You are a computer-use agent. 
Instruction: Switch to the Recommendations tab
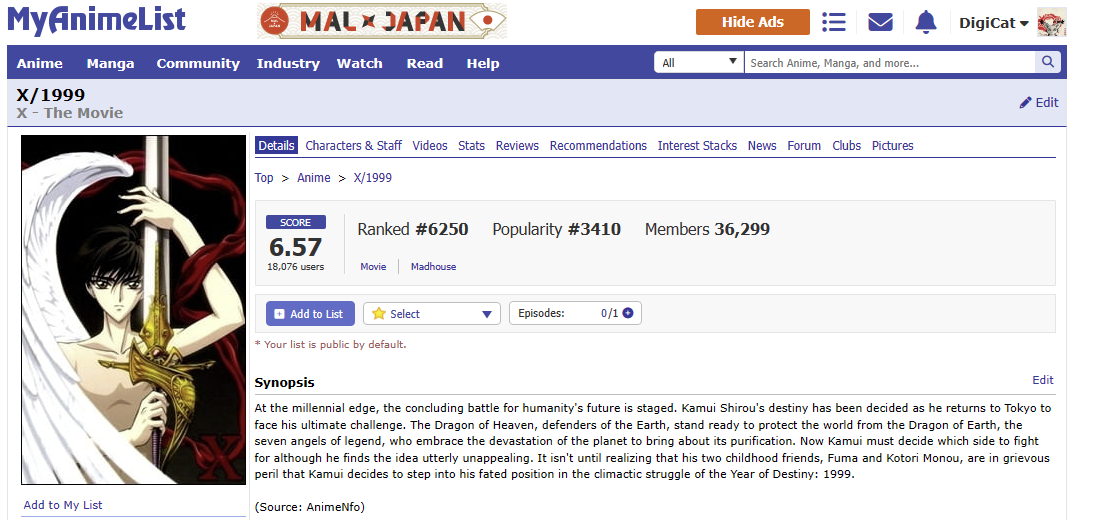click(598, 146)
